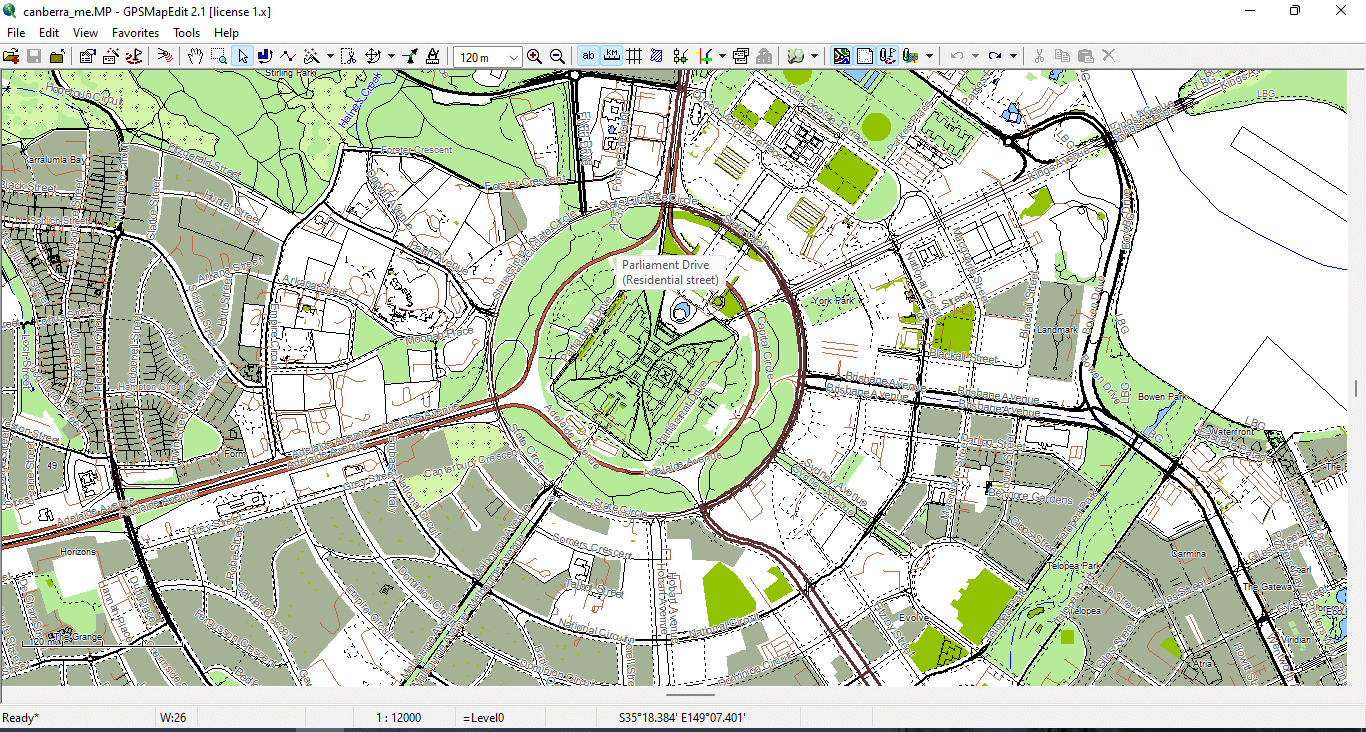The width and height of the screenshot is (1366, 732).
Task: Toggle the hatched area fill display
Action: [657, 56]
